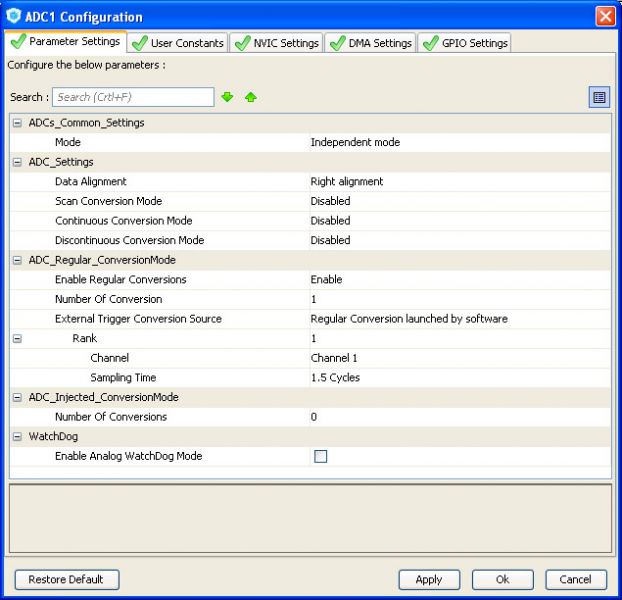Collapse the ADCs_Common_Settings group
This screenshot has height=600, width=622.
click(17, 123)
